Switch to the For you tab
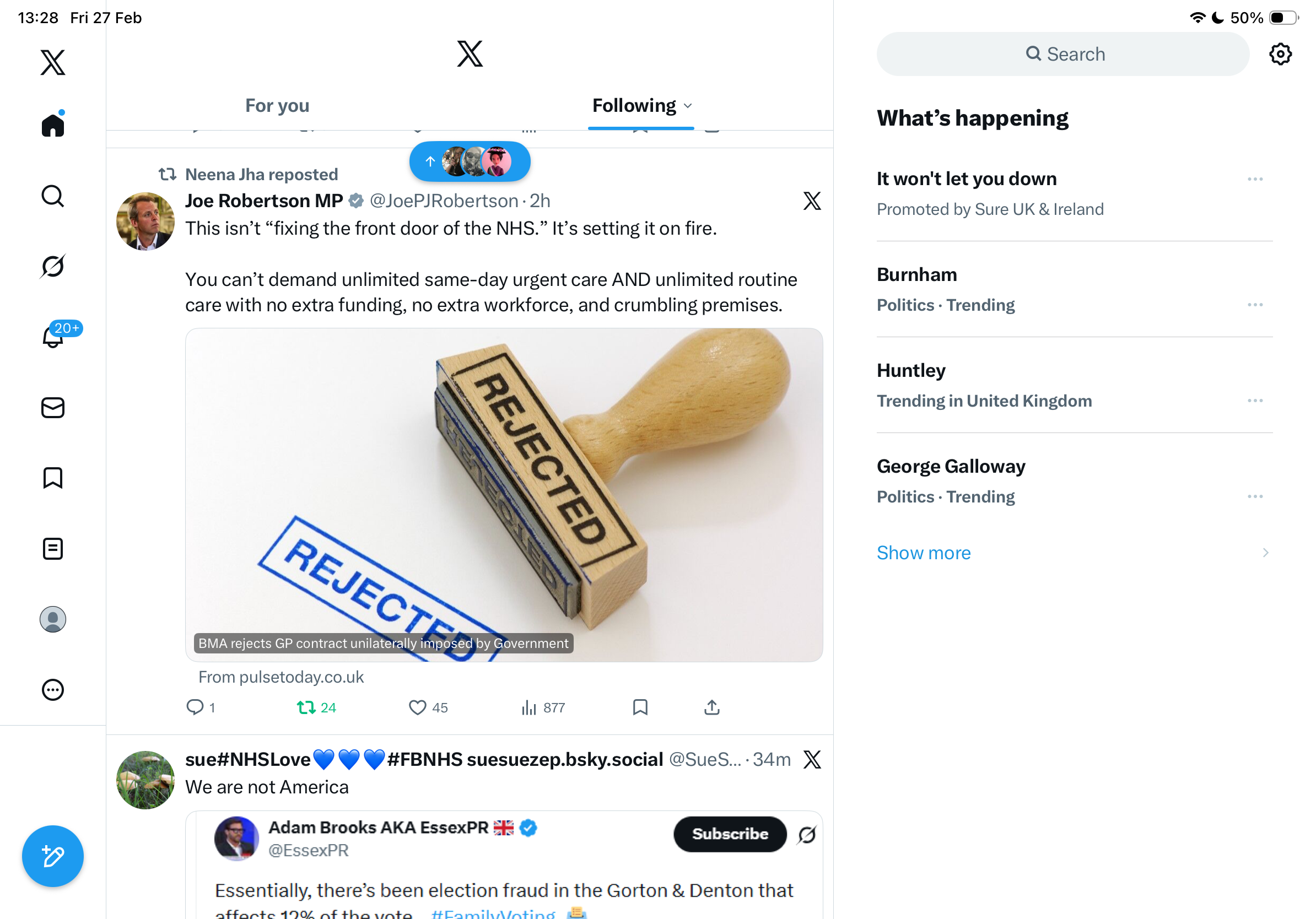 pyautogui.click(x=277, y=106)
